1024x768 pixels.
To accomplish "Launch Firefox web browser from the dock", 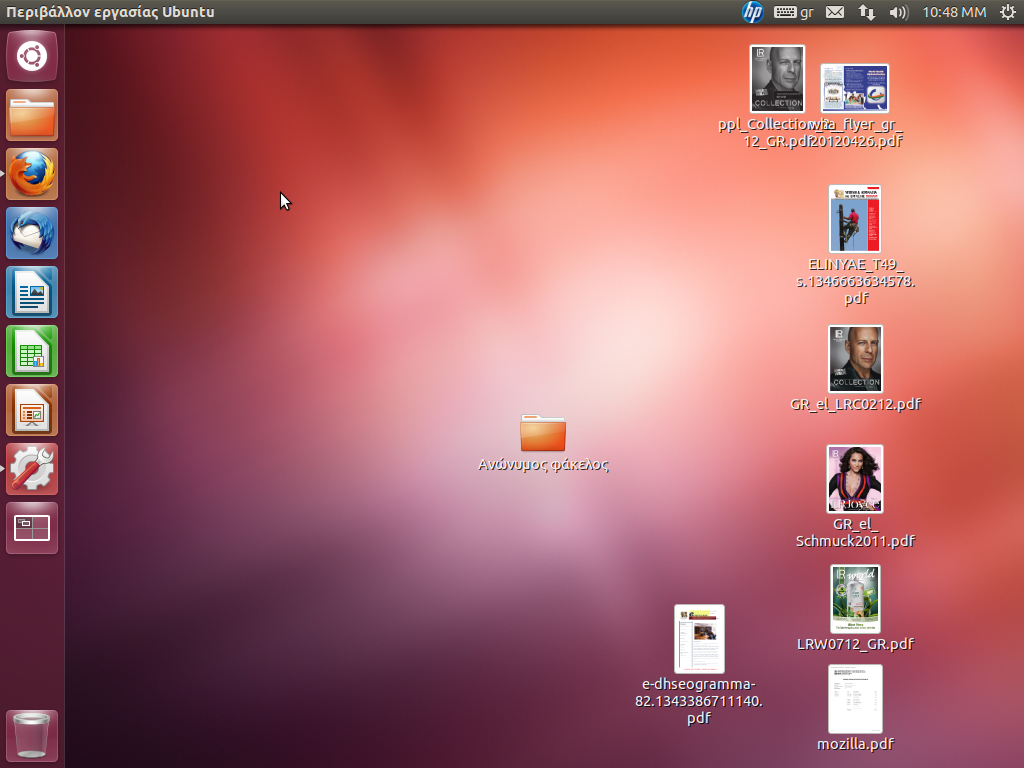I will pyautogui.click(x=32, y=174).
